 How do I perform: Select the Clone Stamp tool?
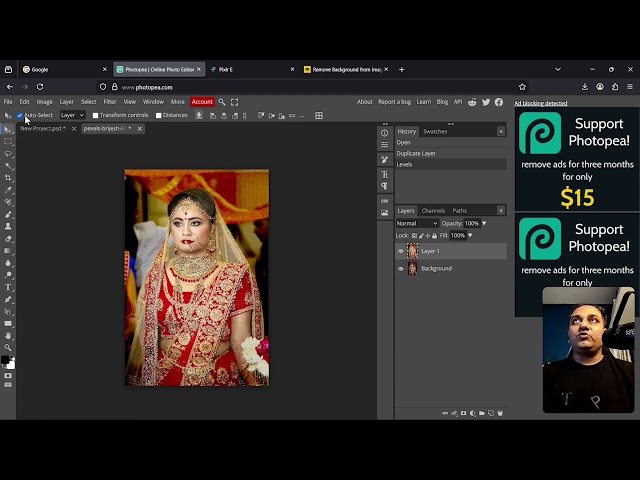pos(8,227)
